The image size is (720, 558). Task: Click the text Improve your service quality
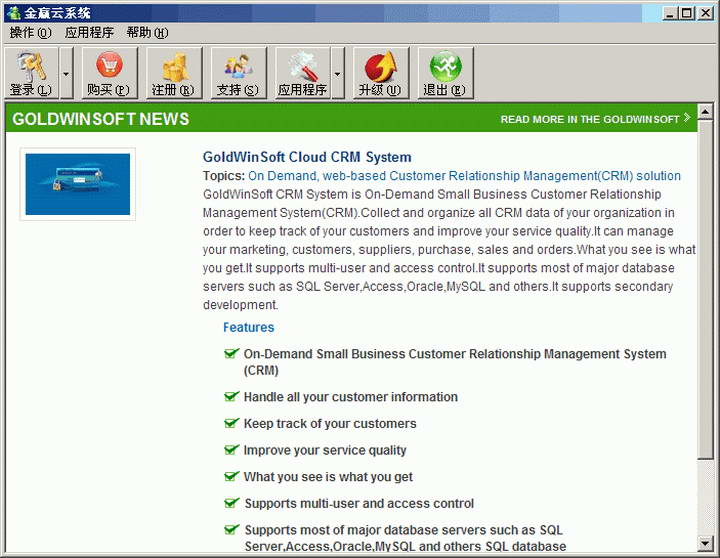325,450
